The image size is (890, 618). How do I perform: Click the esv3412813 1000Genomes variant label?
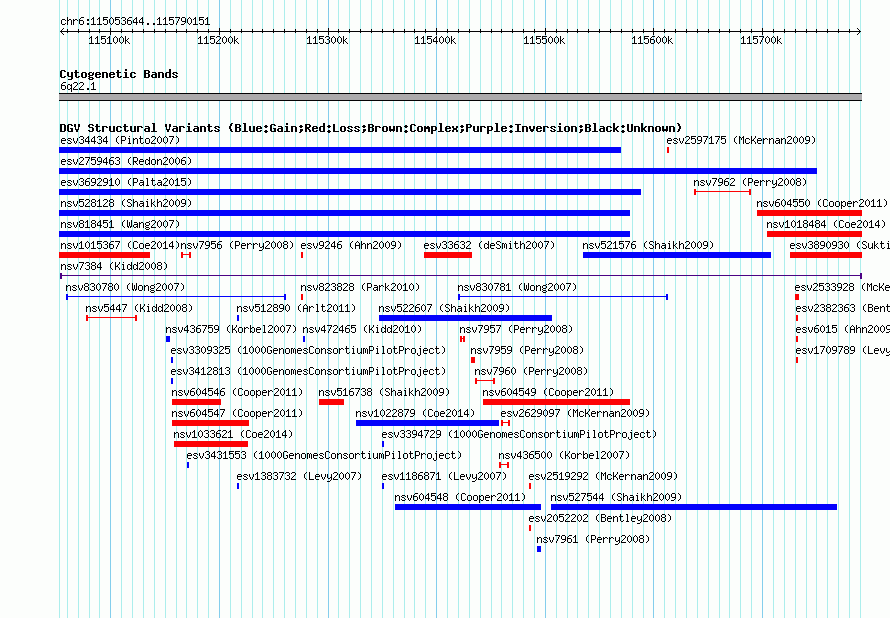(308, 371)
